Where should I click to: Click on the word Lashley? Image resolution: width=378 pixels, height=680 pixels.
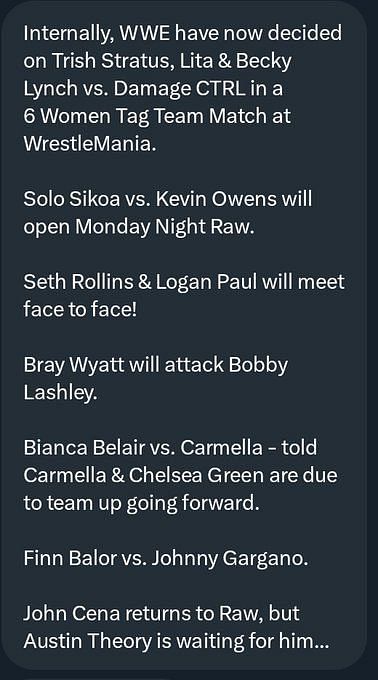tap(60, 393)
